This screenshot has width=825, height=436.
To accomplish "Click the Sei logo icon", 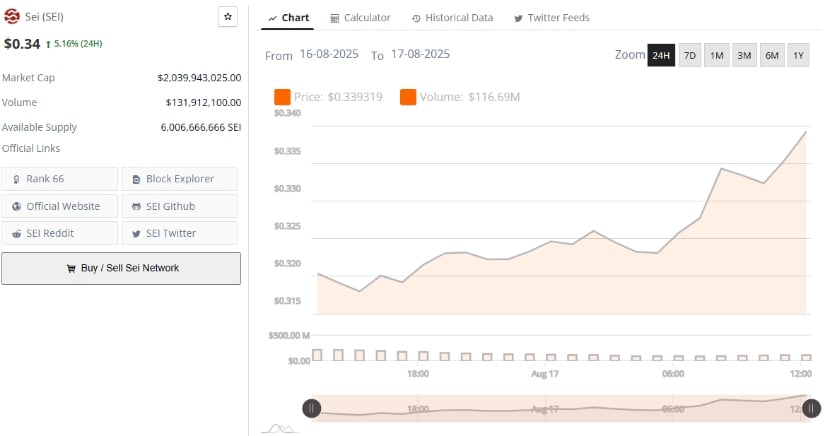I will tap(12, 17).
